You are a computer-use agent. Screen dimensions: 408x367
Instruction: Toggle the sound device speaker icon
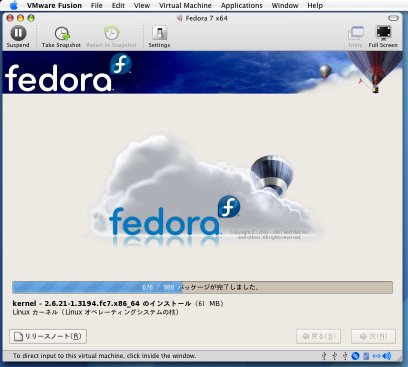click(387, 356)
